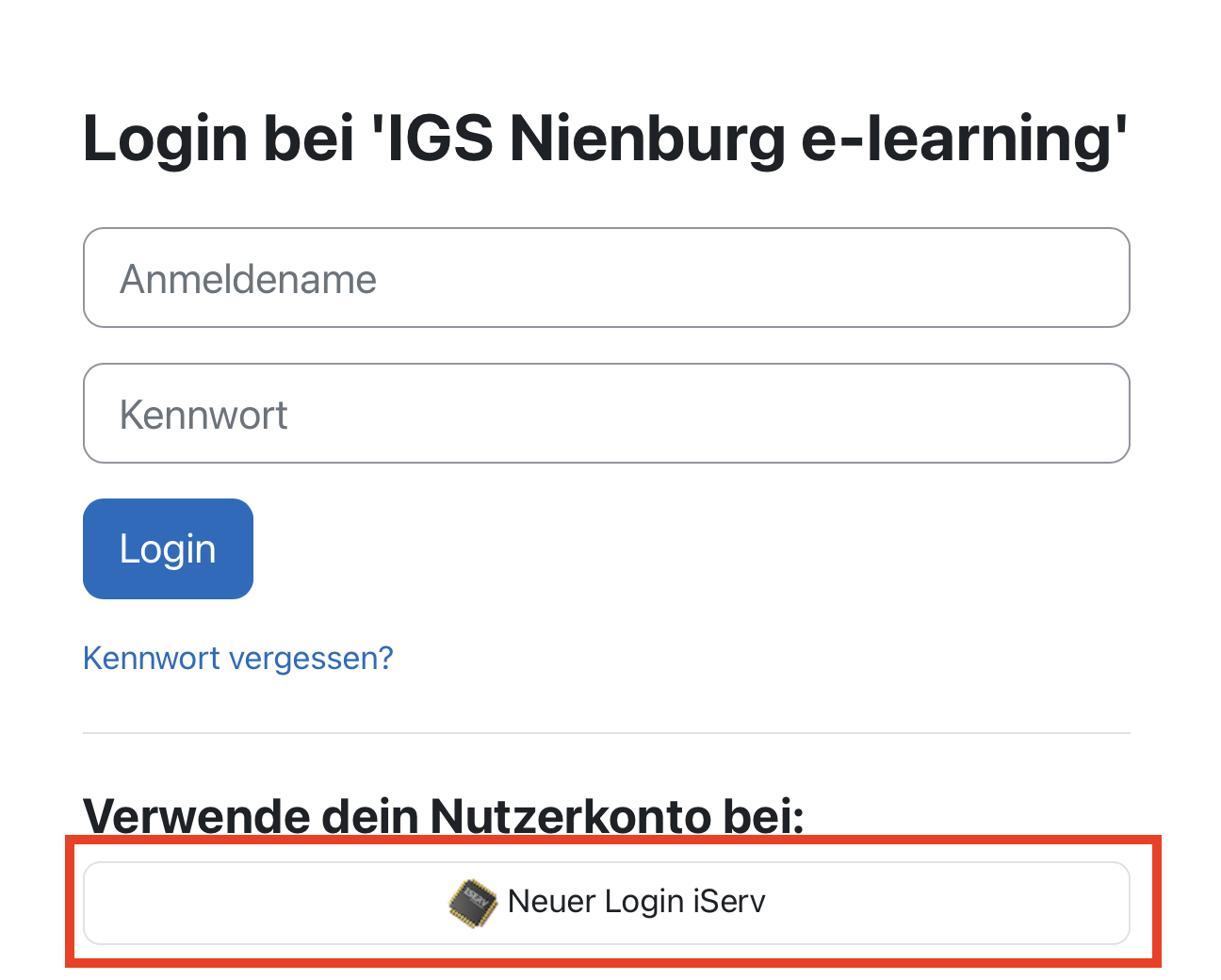Image resolution: width=1221 pixels, height=980 pixels.
Task: Click the 'IGS Nienburg e-learning' title text
Action: click(x=754, y=139)
